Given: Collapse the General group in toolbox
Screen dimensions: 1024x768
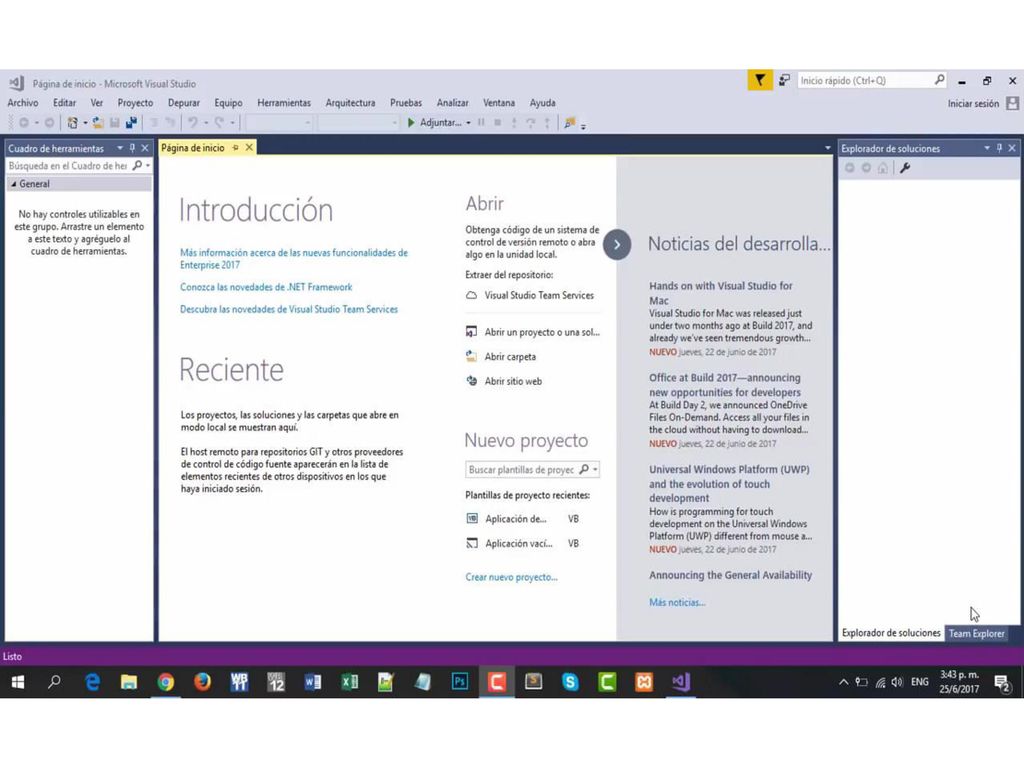Looking at the screenshot, I should coord(14,184).
